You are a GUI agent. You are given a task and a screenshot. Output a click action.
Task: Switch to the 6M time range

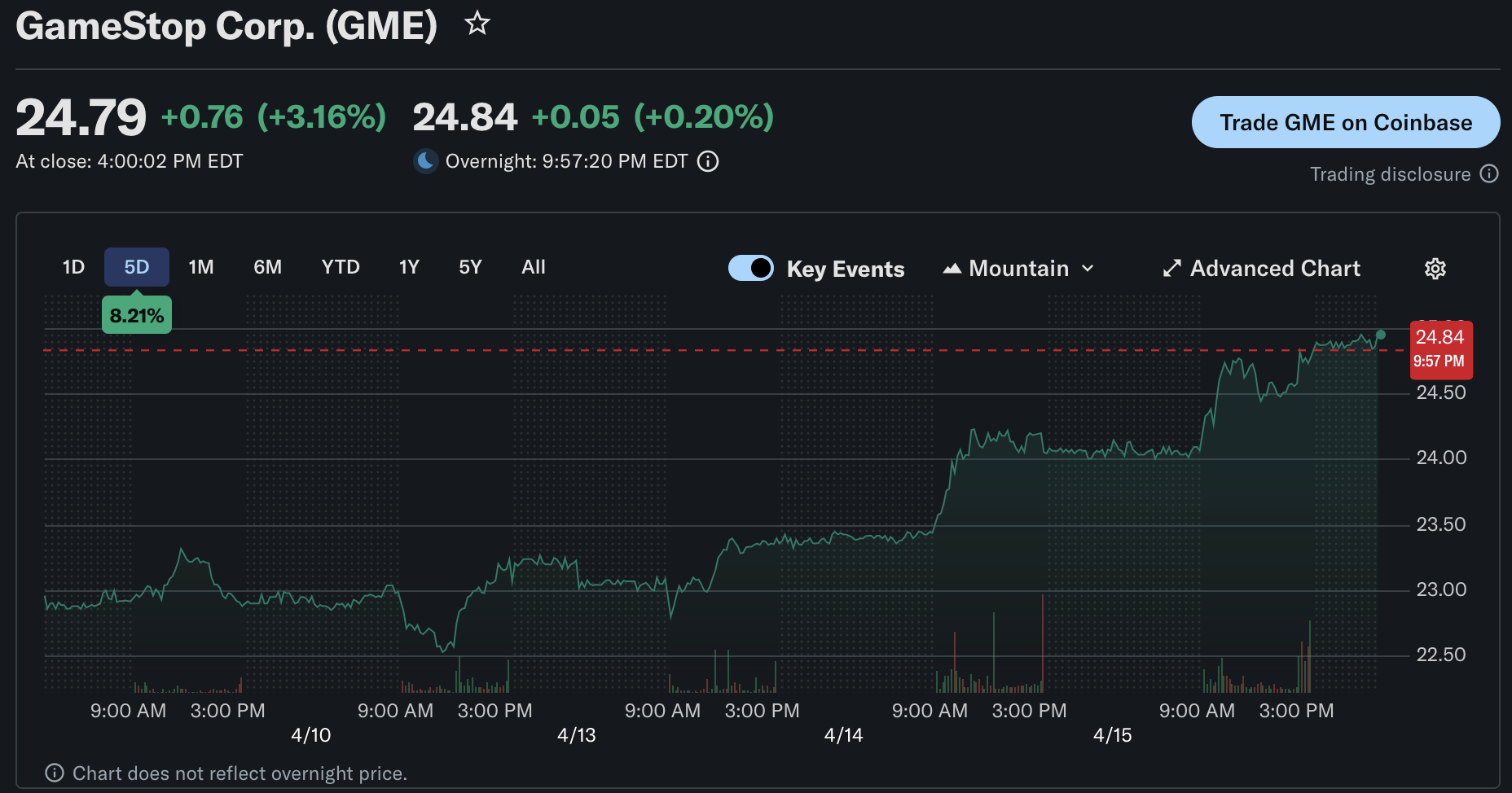tap(268, 267)
